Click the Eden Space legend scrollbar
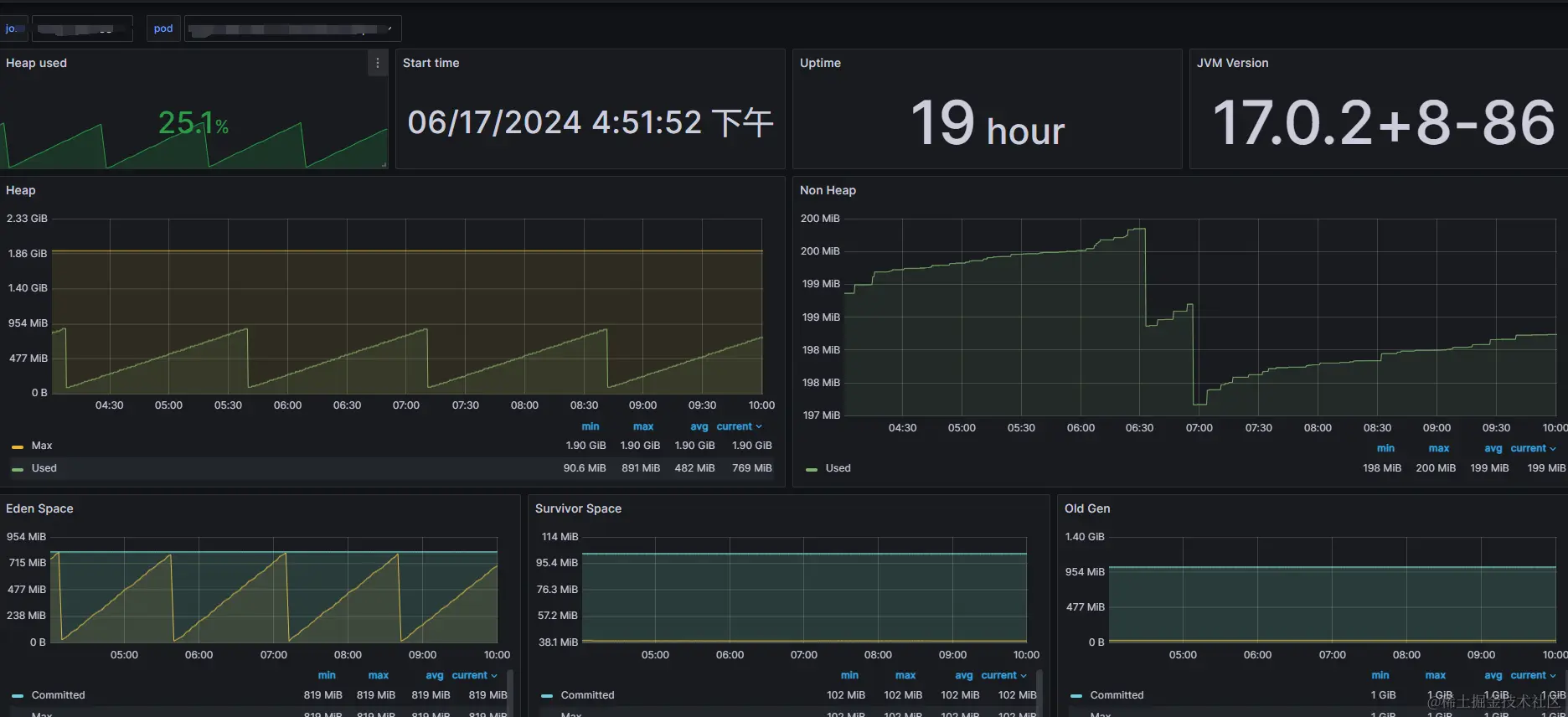This screenshot has width=1568, height=717. point(510,693)
